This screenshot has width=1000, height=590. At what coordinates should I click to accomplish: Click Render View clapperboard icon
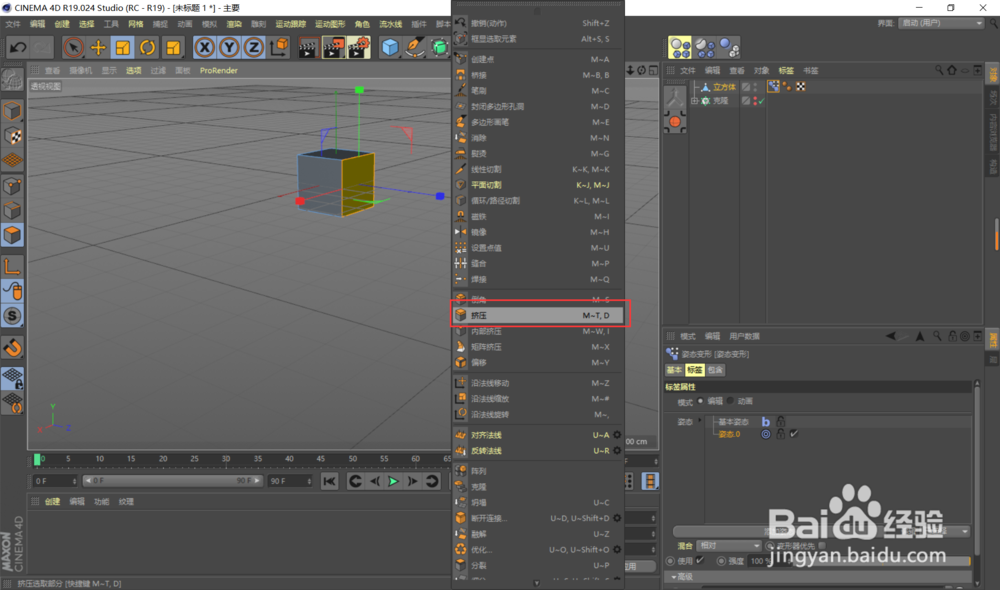307,47
